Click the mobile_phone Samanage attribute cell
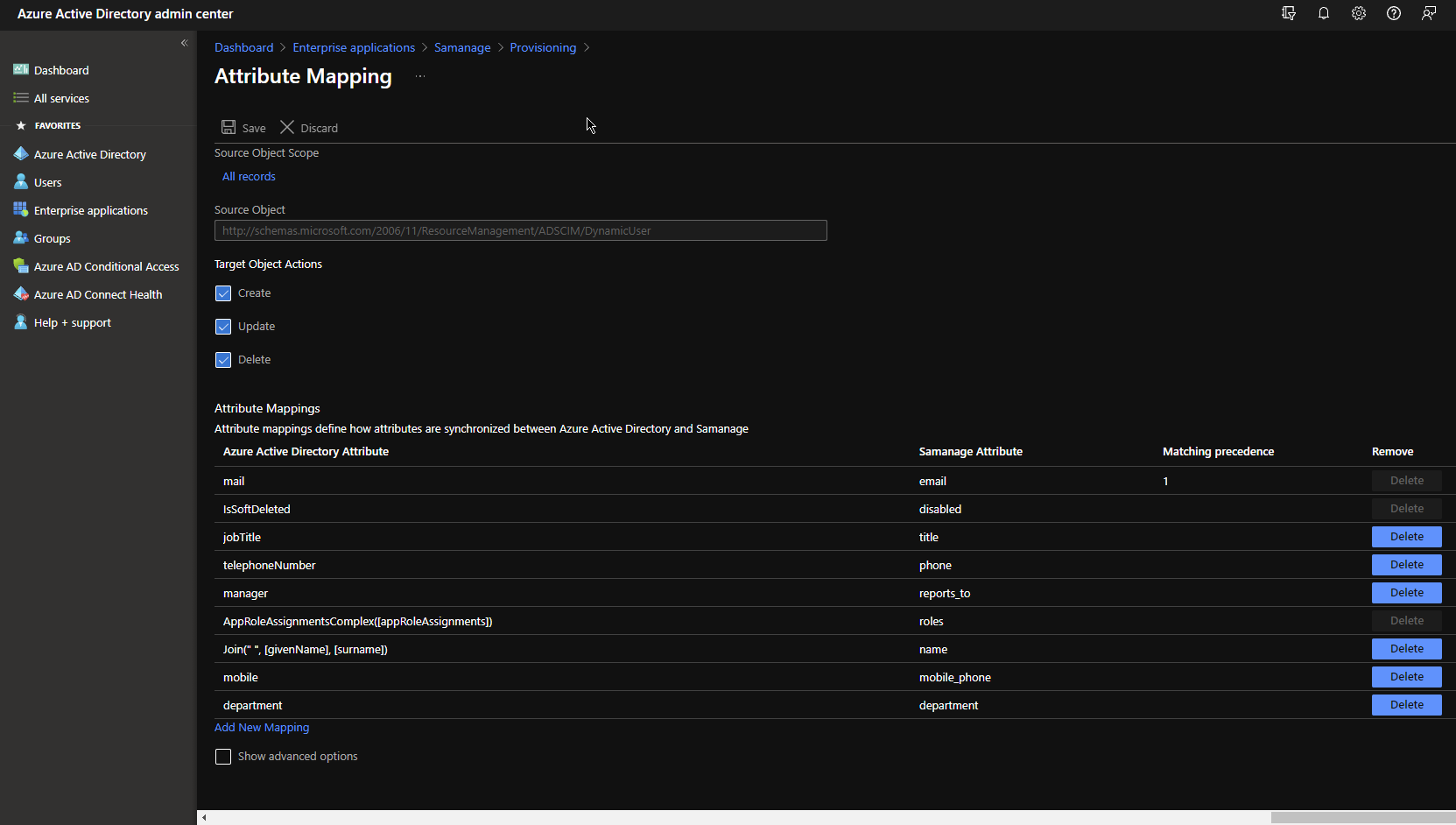Viewport: 1456px width, 825px height. [955, 677]
